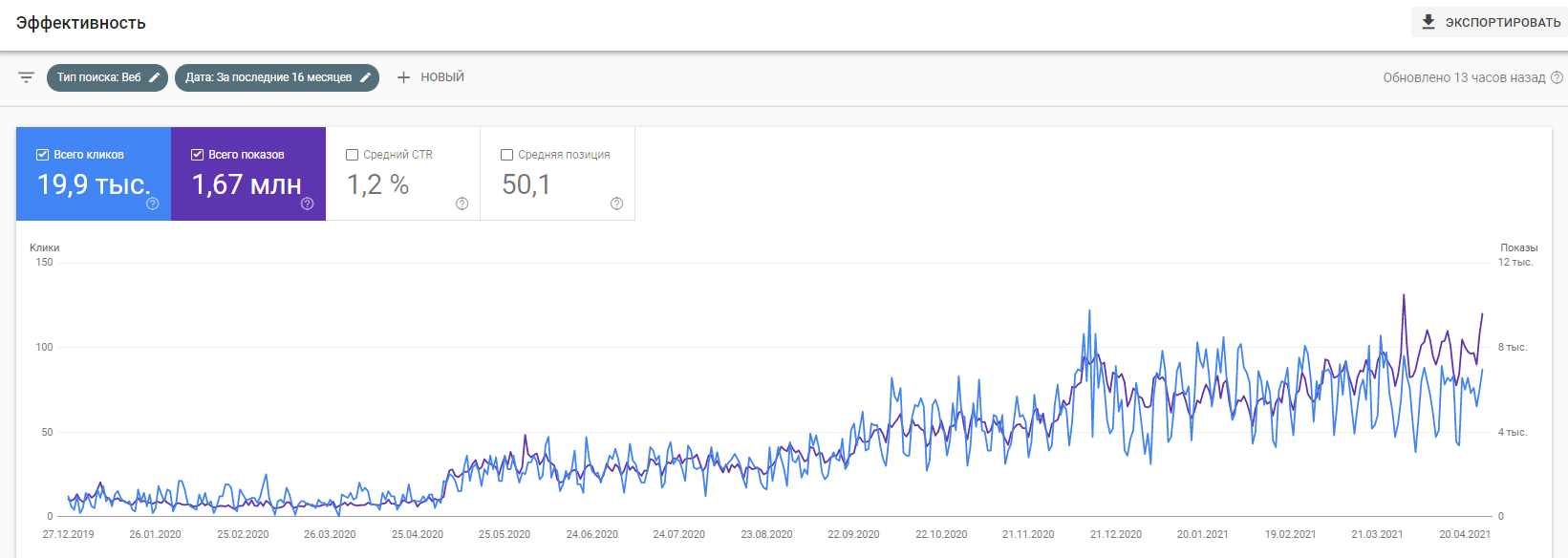
Task: Click the 21.12.2020 date on chart axis
Action: point(1116,534)
